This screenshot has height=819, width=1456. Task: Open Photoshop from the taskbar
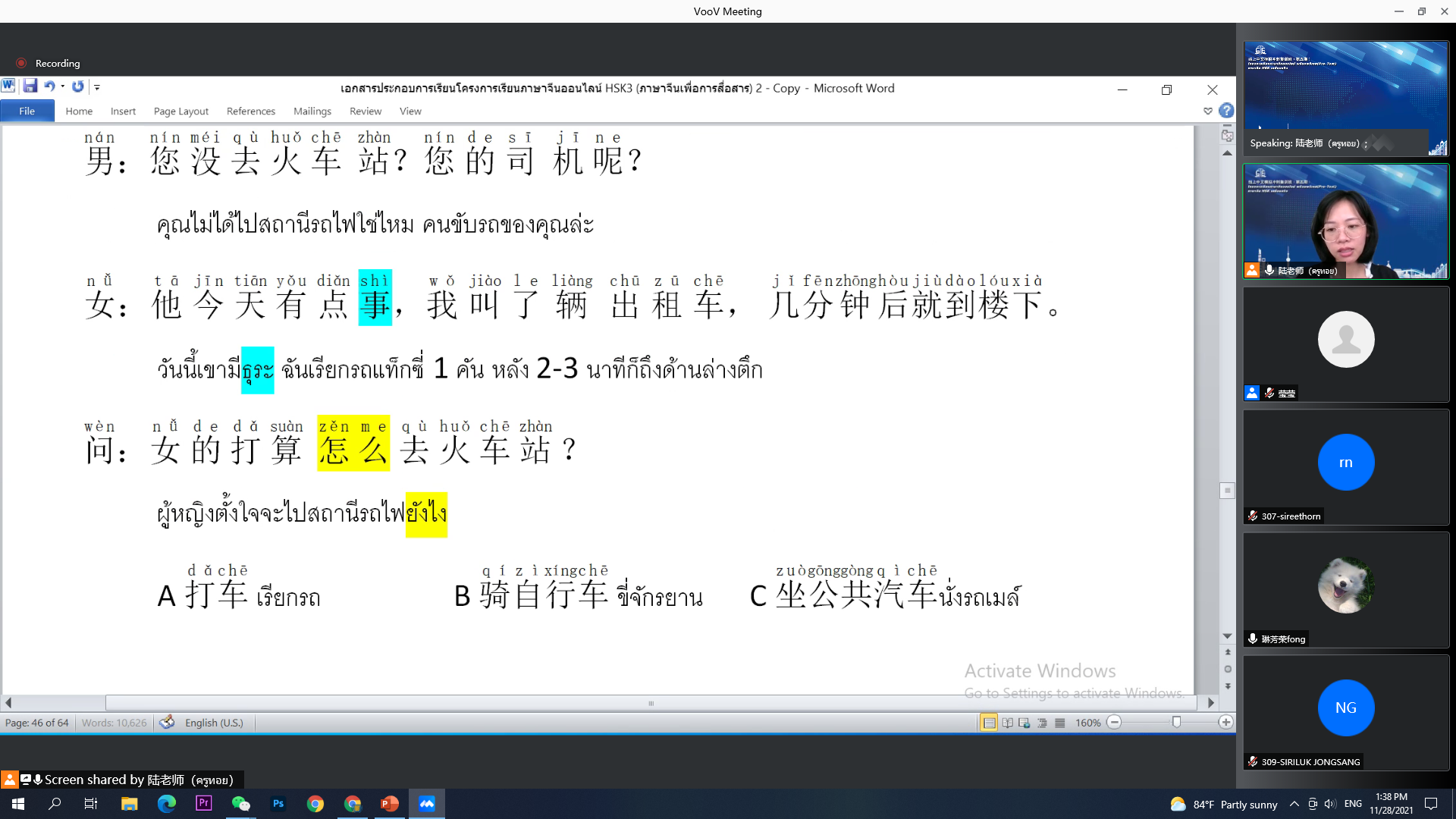pyautogui.click(x=278, y=804)
